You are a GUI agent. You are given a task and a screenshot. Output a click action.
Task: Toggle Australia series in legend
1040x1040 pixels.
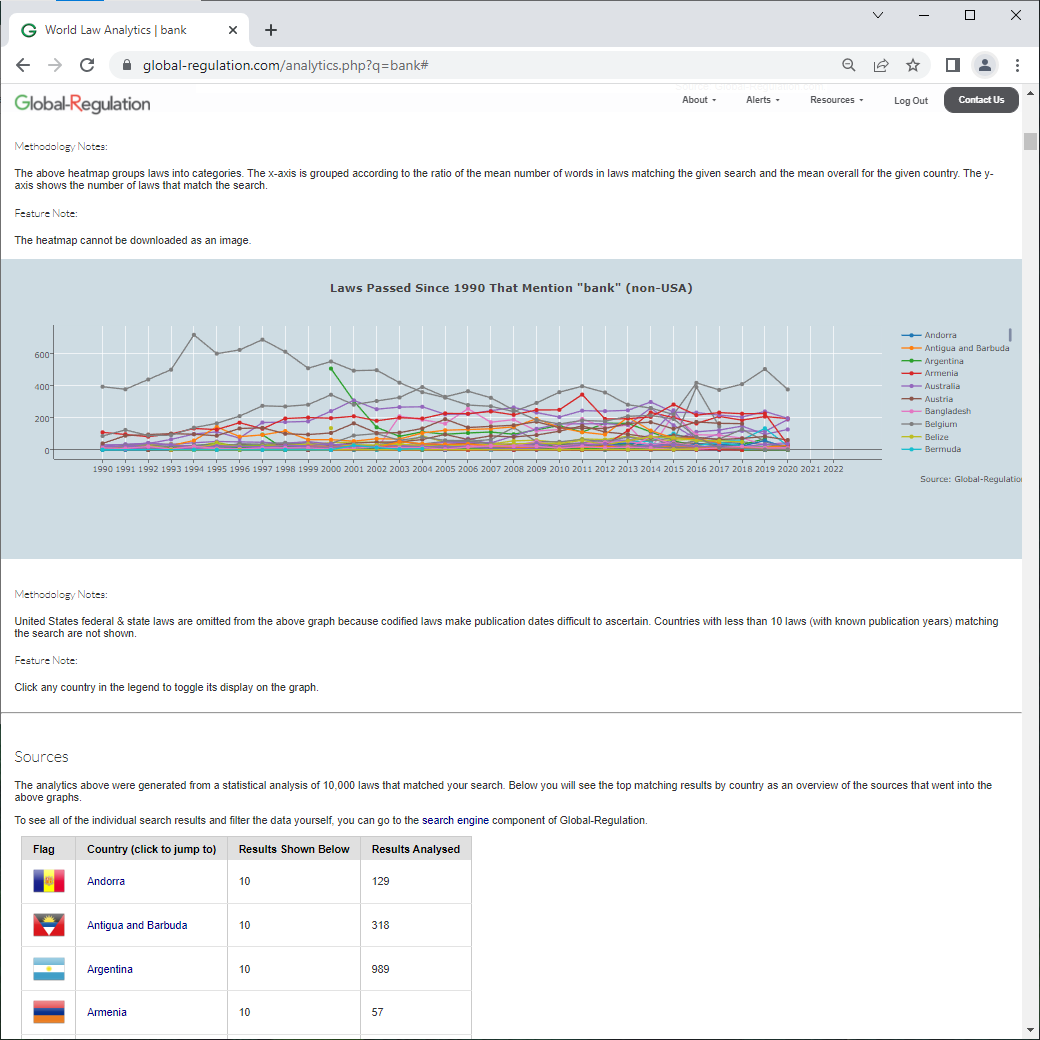click(931, 386)
